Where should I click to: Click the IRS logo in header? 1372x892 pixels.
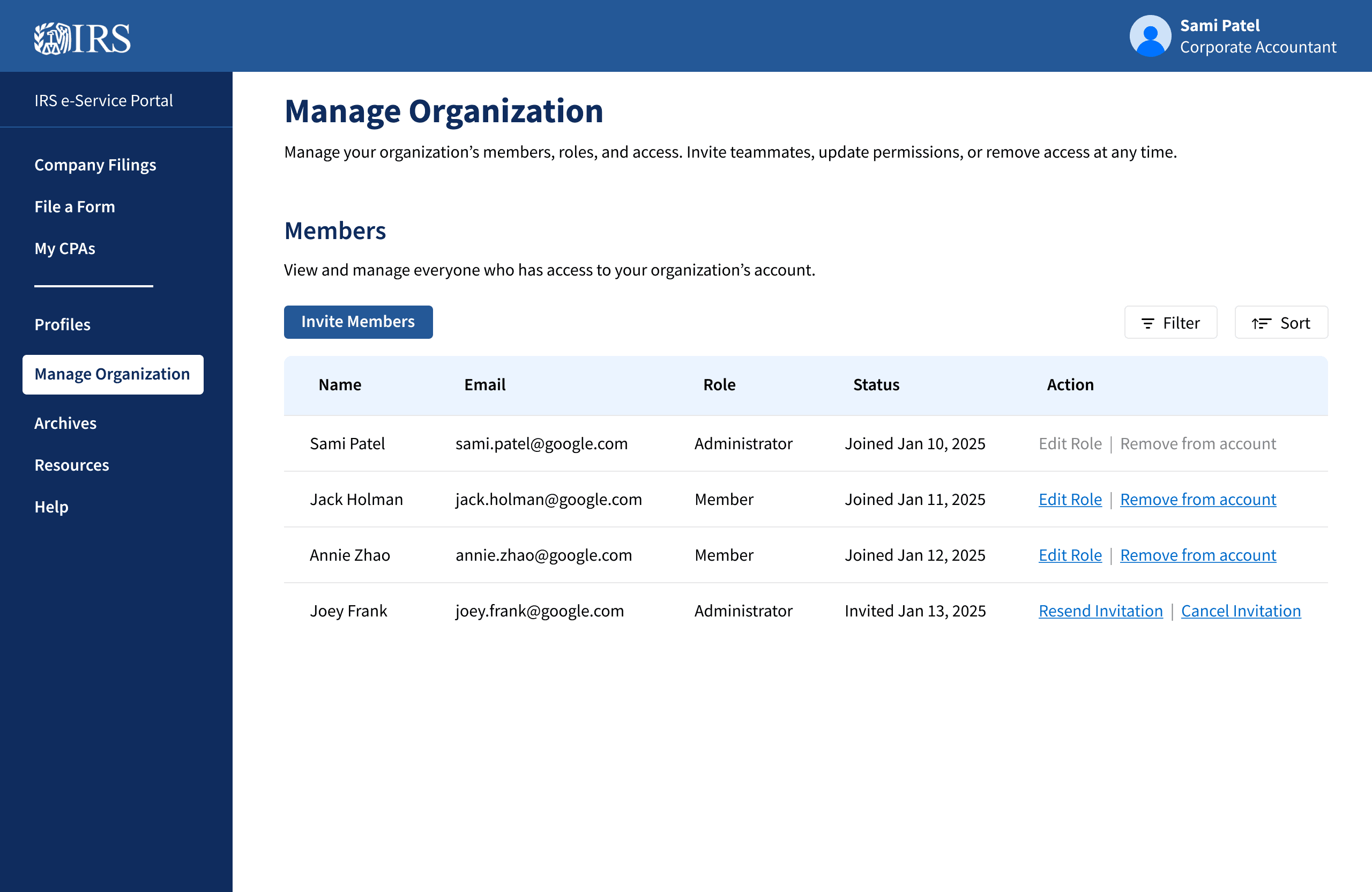coord(83,38)
